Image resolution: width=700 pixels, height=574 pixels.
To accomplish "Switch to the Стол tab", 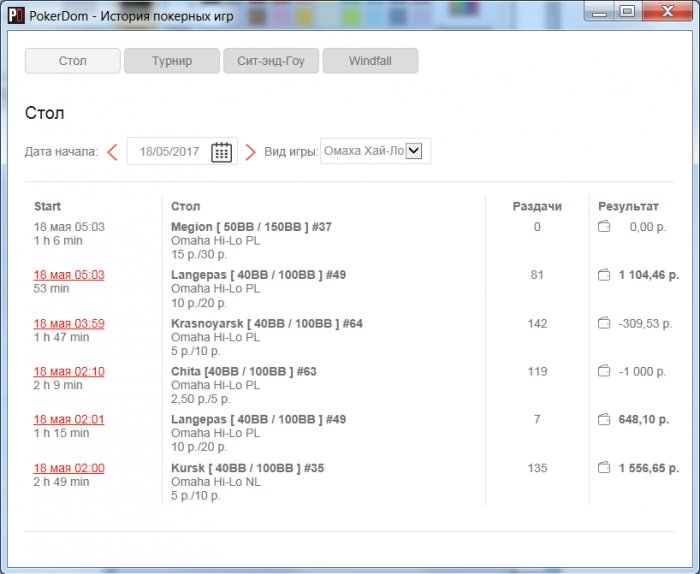I will [x=73, y=61].
